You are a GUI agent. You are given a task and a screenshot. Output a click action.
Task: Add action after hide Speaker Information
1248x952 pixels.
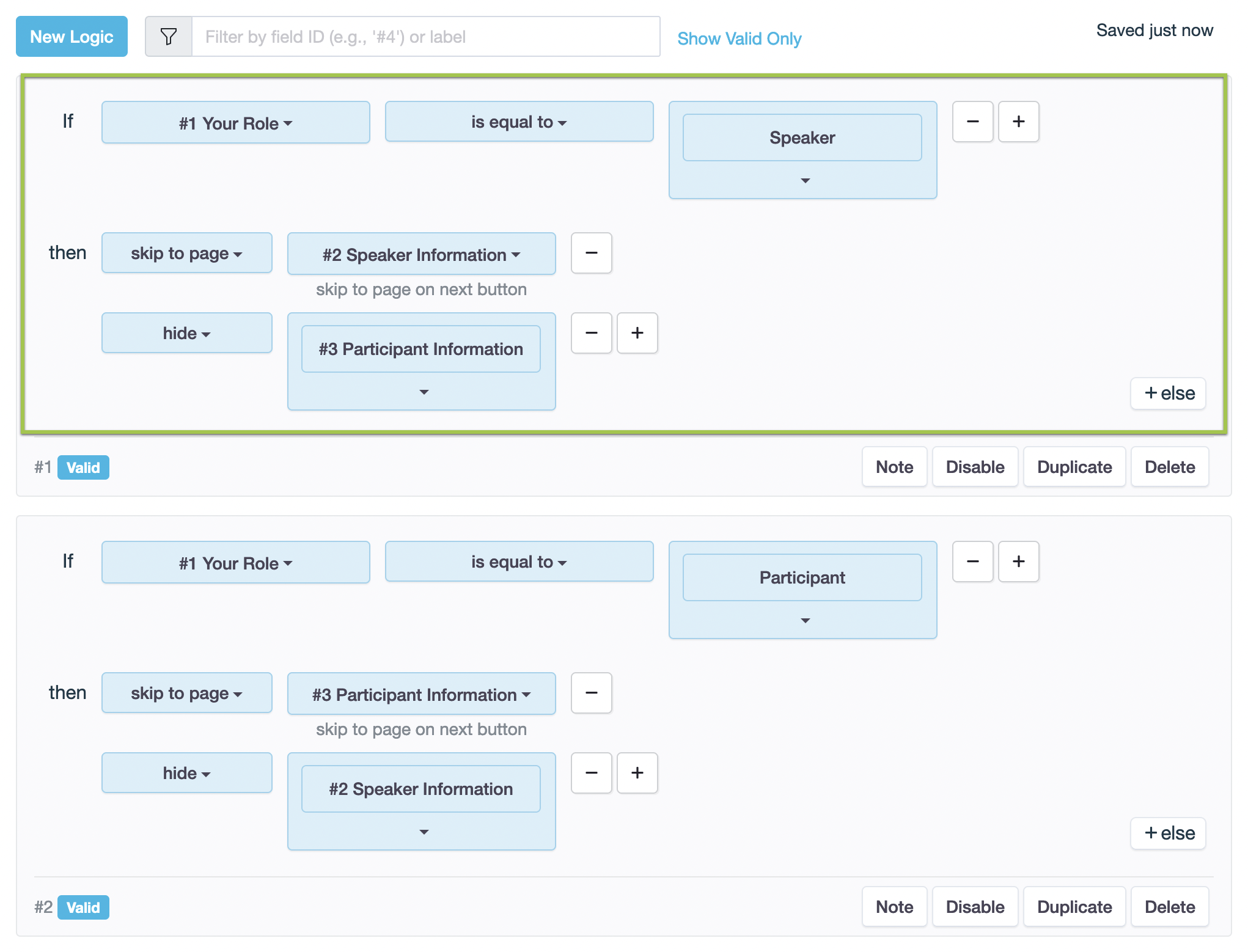coord(637,773)
